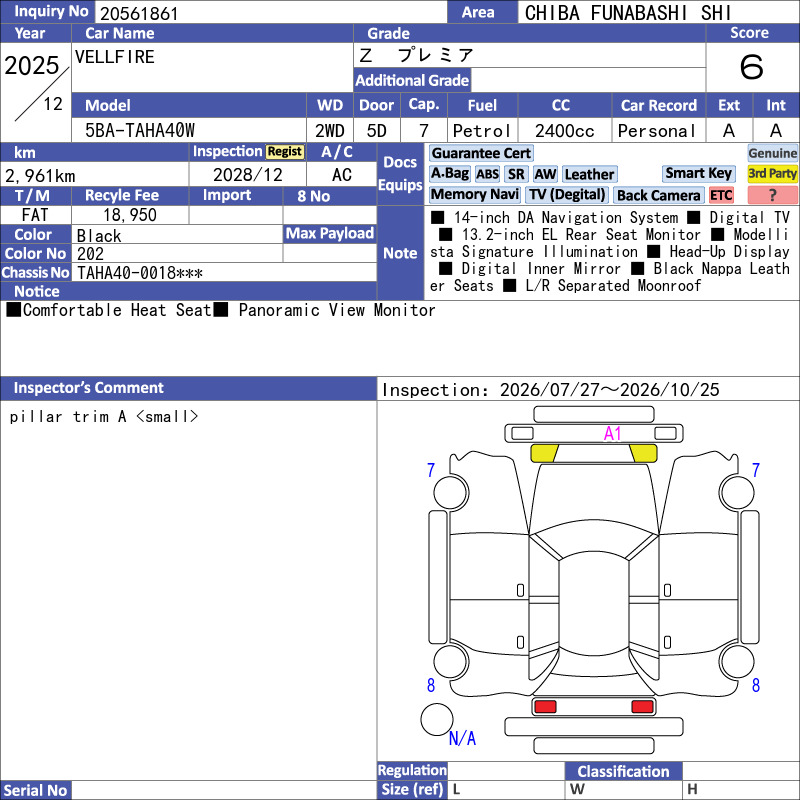Click the Smart Key badge
The width and height of the screenshot is (800, 800).
point(698,173)
